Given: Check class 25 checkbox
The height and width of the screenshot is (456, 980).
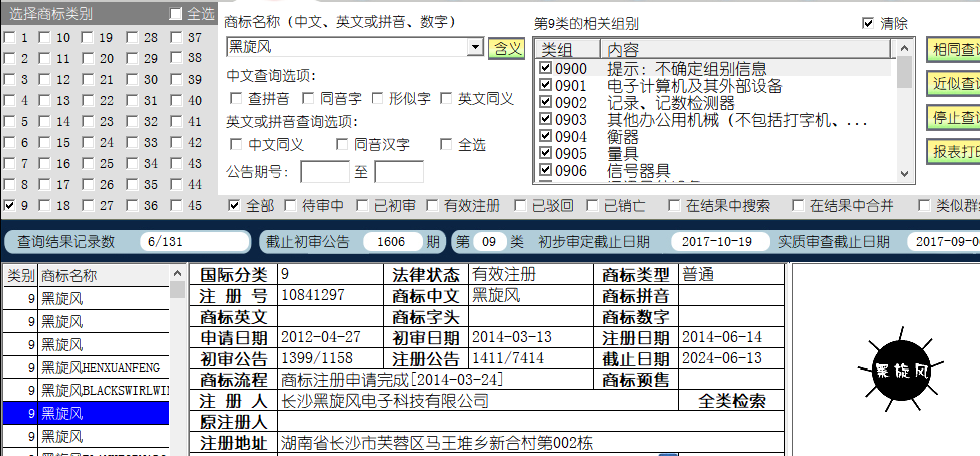Looking at the screenshot, I should [x=88, y=164].
